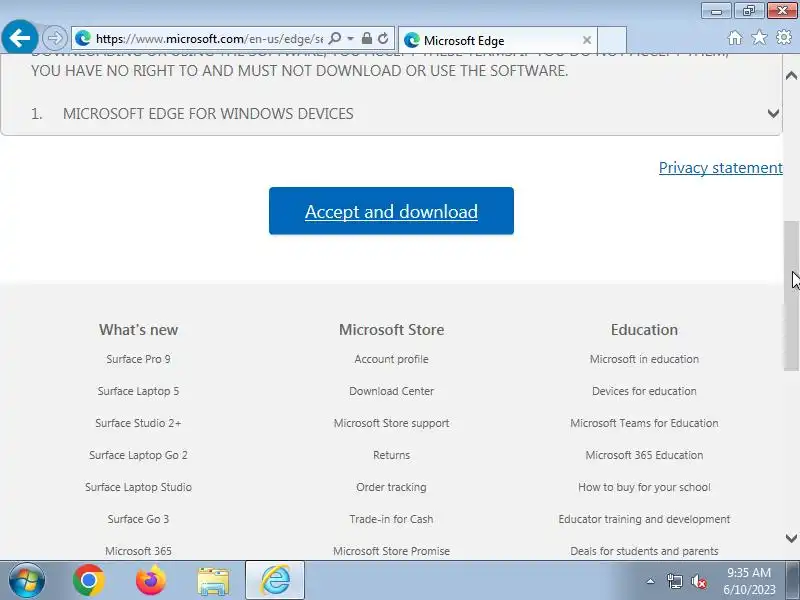Open Microsoft 365 Education link
The width and height of the screenshot is (800, 600).
[x=644, y=455]
